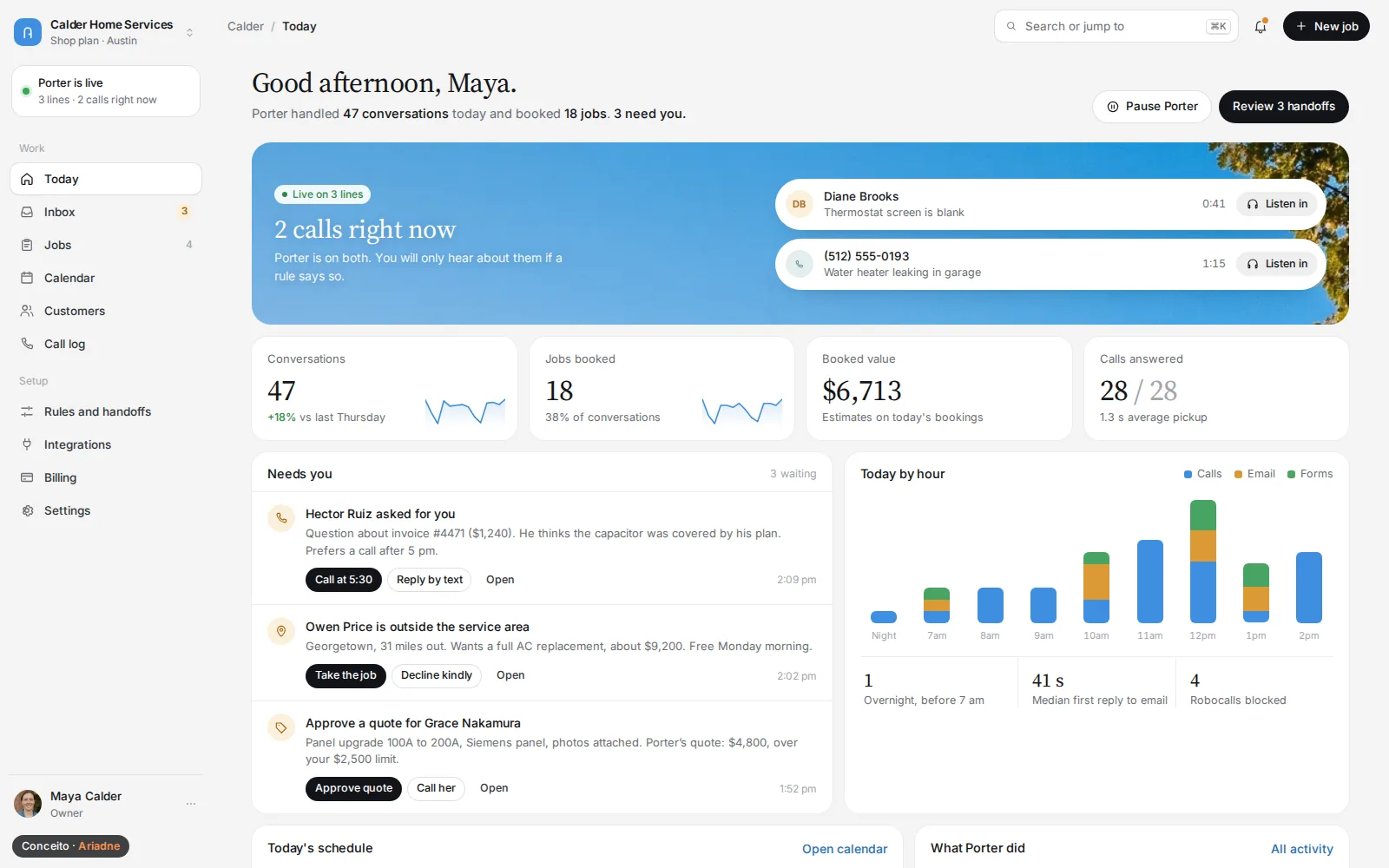Click the Call log phone icon
The height and width of the screenshot is (868, 1389).
pyautogui.click(x=27, y=344)
